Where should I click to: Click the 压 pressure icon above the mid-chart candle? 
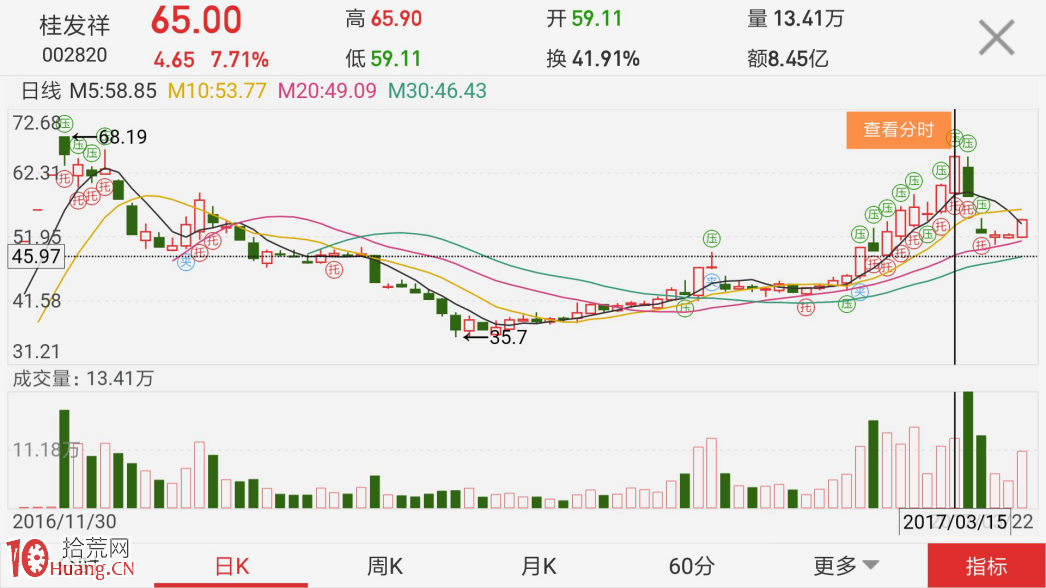click(711, 237)
